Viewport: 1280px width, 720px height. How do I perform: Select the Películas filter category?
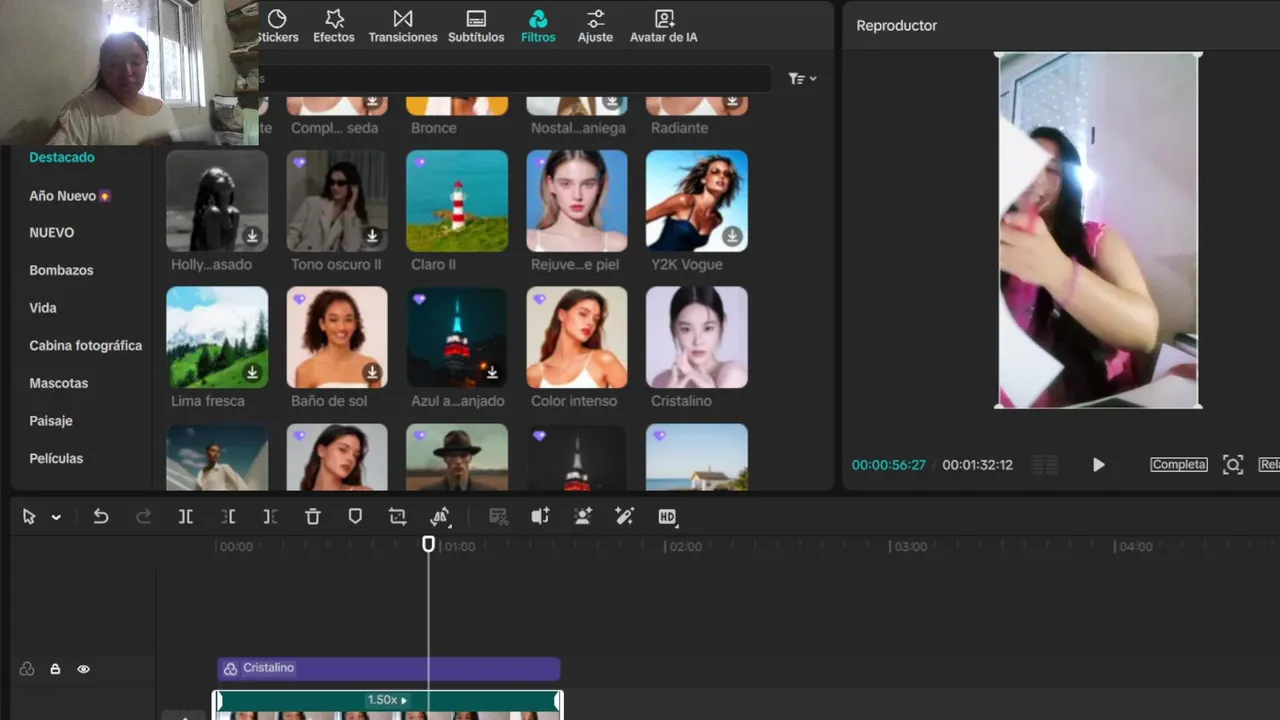pos(56,458)
